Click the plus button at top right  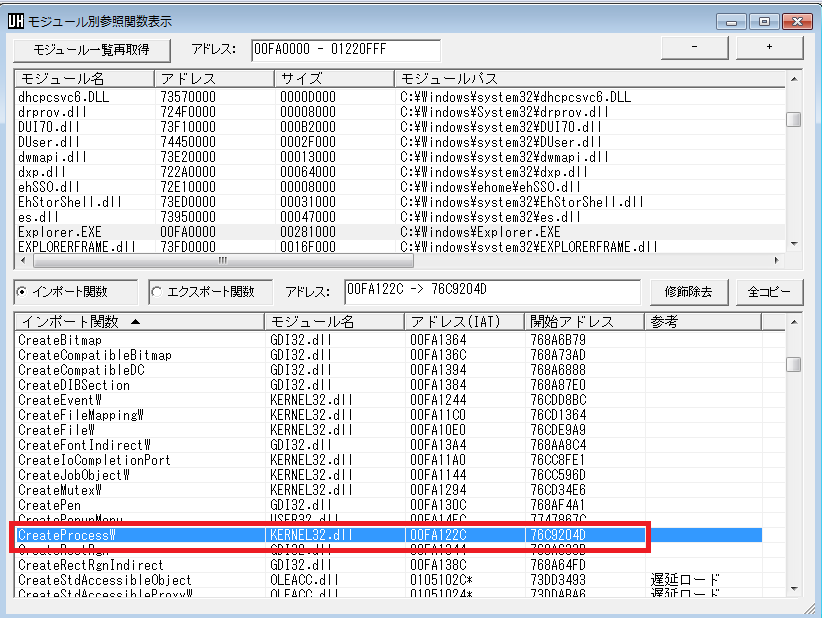tap(770, 47)
